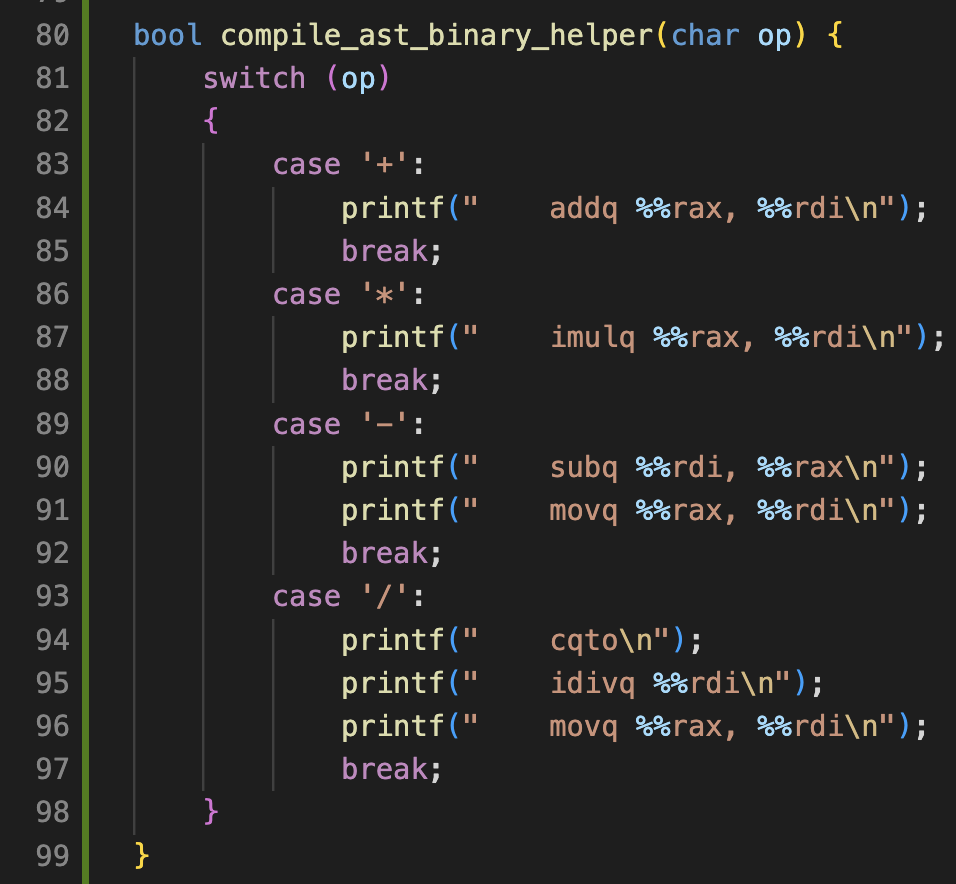Viewport: 956px width, 884px height.
Task: Click the bool return type keyword
Action: point(167,36)
